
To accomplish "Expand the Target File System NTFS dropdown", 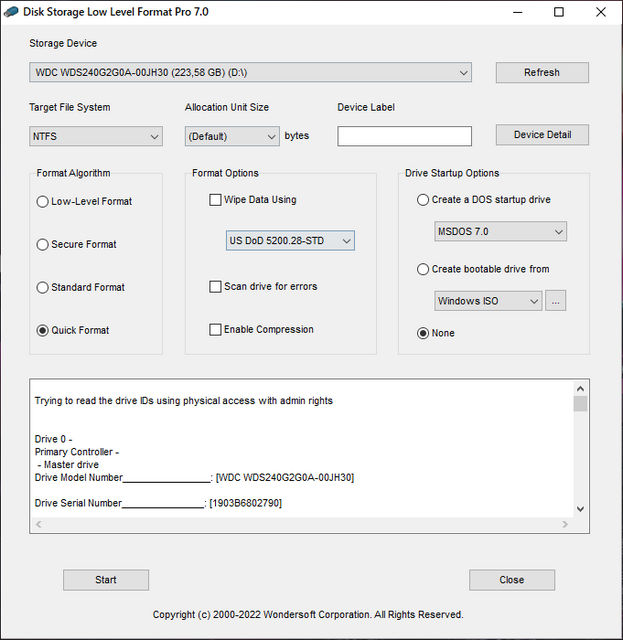I will coord(96,136).
